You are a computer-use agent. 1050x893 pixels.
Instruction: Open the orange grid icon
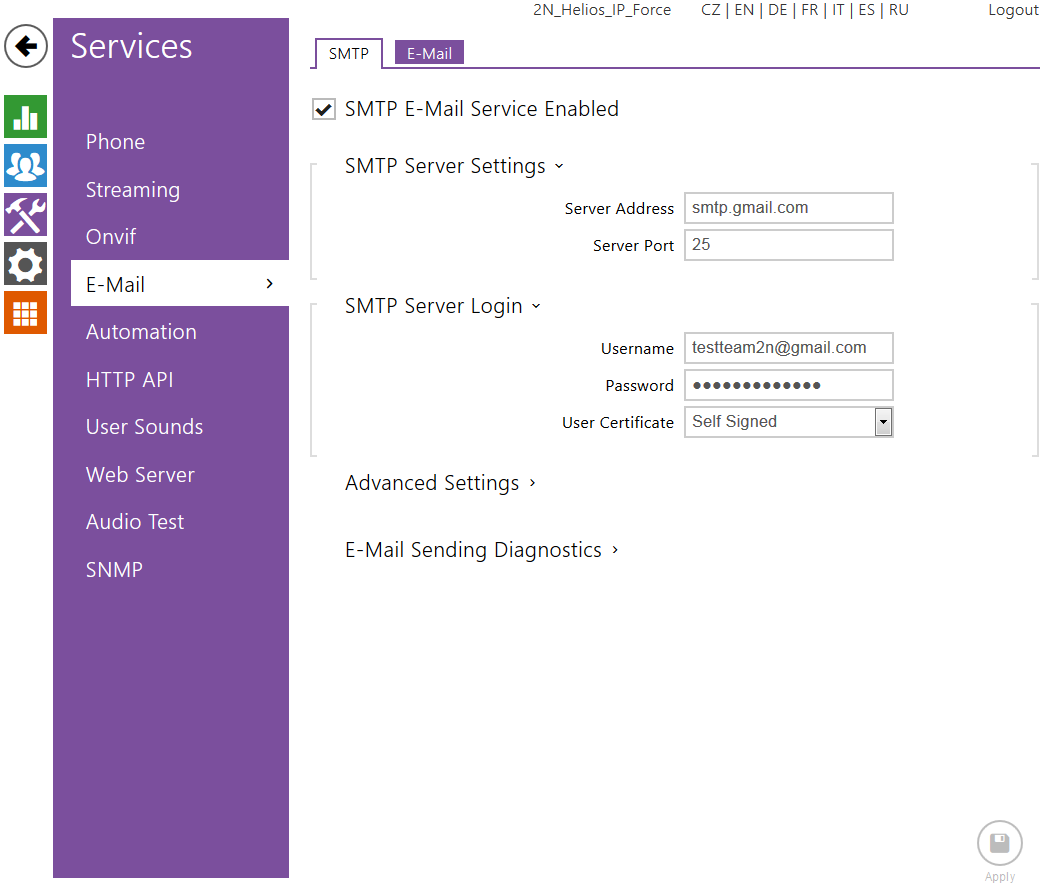25,313
